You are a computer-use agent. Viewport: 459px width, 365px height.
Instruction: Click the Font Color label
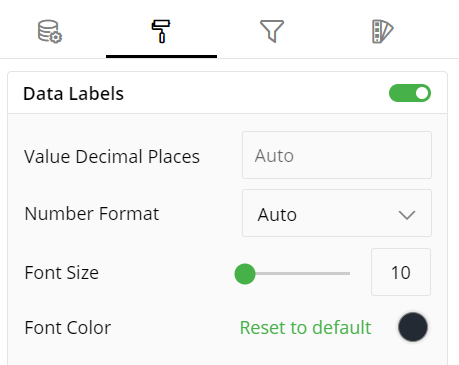click(68, 328)
